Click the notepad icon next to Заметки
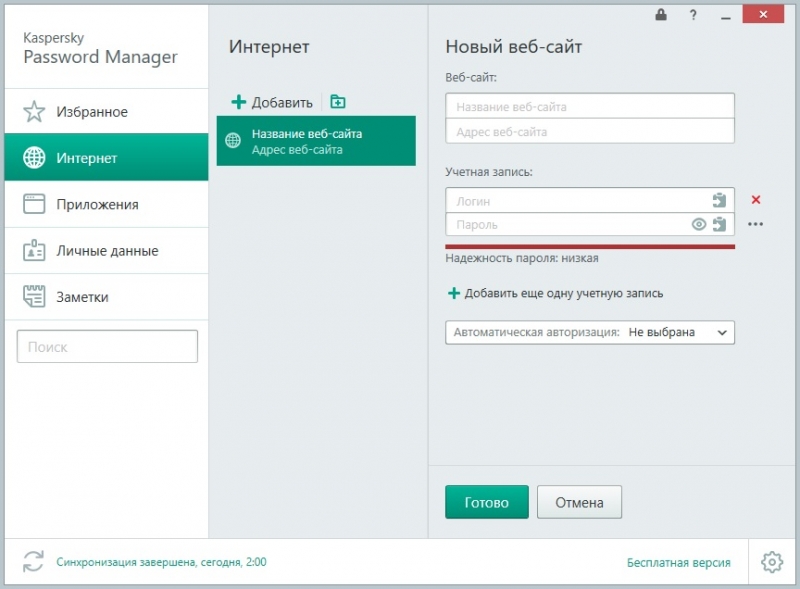Image resolution: width=800 pixels, height=589 pixels. (34, 296)
